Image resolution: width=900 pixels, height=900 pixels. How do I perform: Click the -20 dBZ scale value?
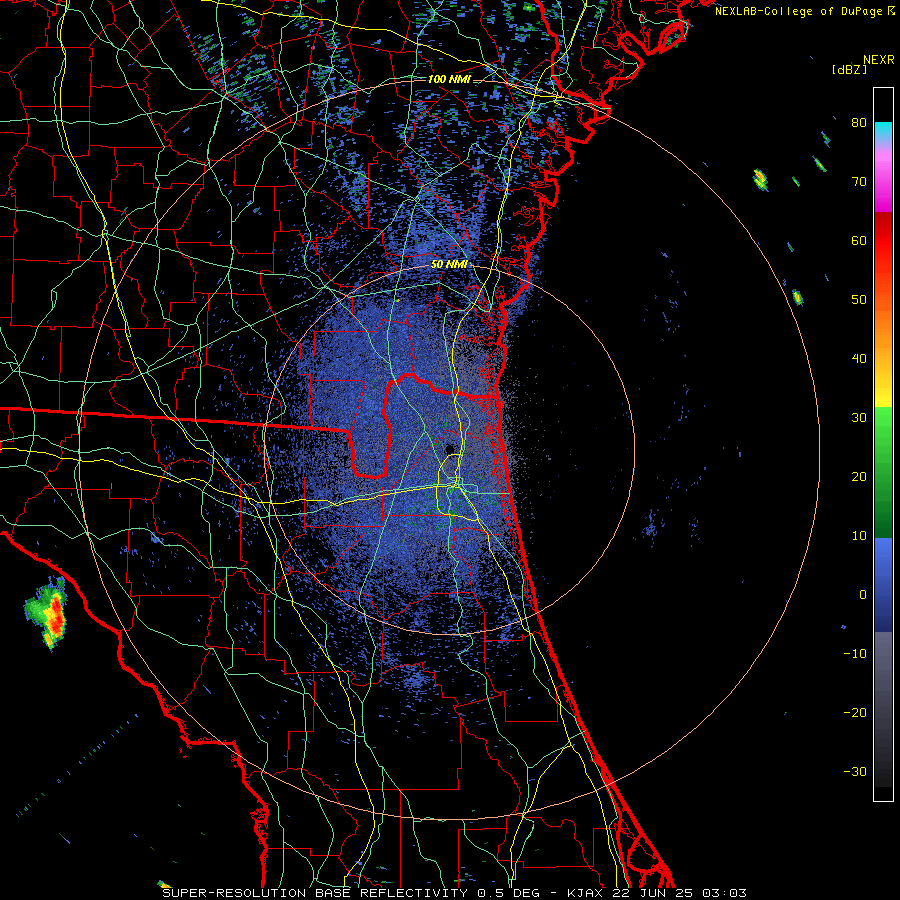click(855, 712)
